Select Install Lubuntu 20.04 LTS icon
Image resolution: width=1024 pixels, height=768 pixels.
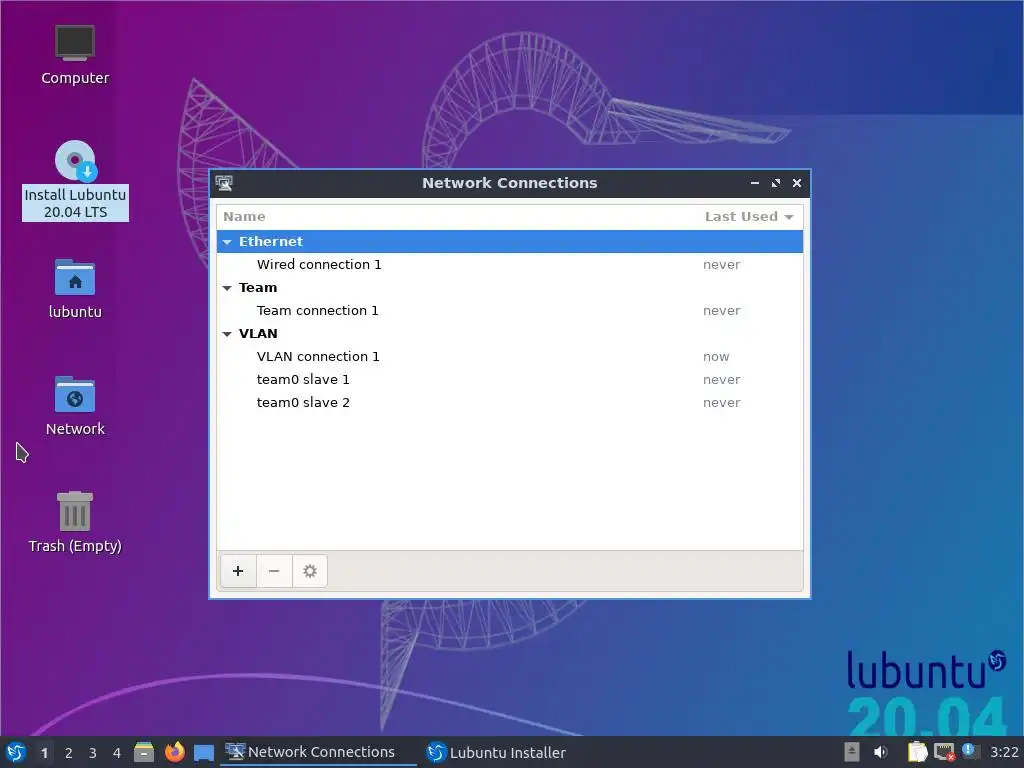coord(75,180)
